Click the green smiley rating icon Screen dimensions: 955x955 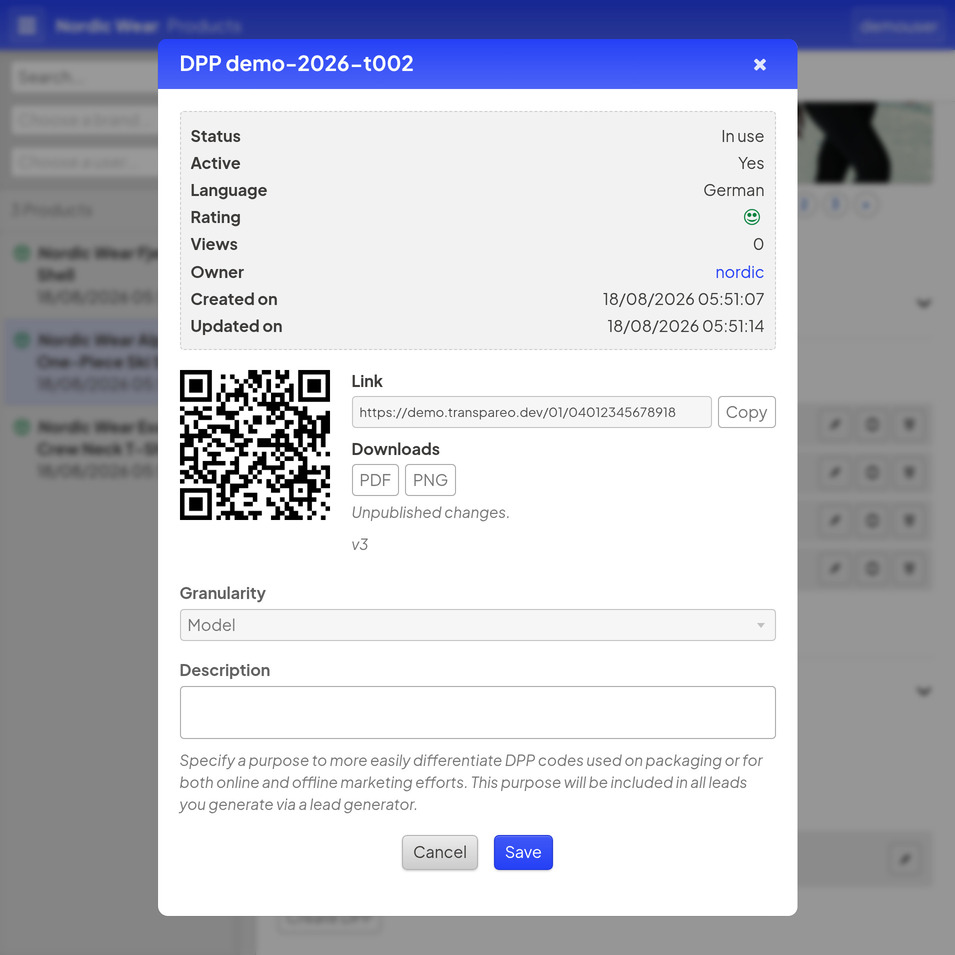pyautogui.click(x=752, y=217)
